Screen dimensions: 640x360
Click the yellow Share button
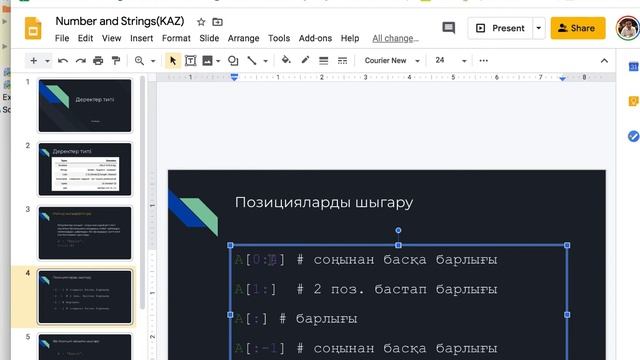tap(578, 28)
